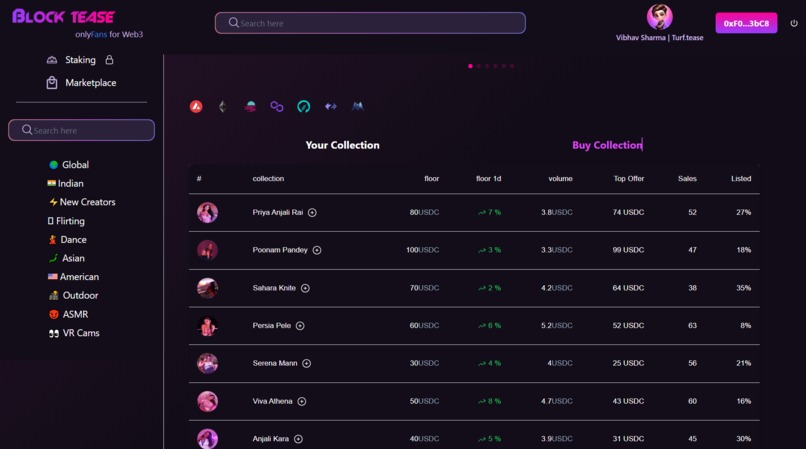Select the Avalanche chain icon
Screen dimensions: 806x449
(196, 106)
